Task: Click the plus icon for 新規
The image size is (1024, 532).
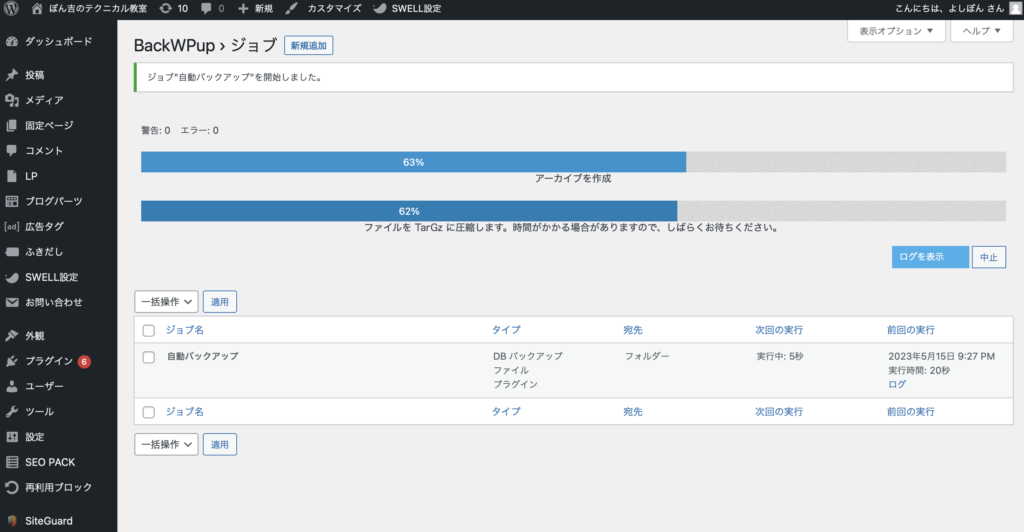Action: [243, 8]
